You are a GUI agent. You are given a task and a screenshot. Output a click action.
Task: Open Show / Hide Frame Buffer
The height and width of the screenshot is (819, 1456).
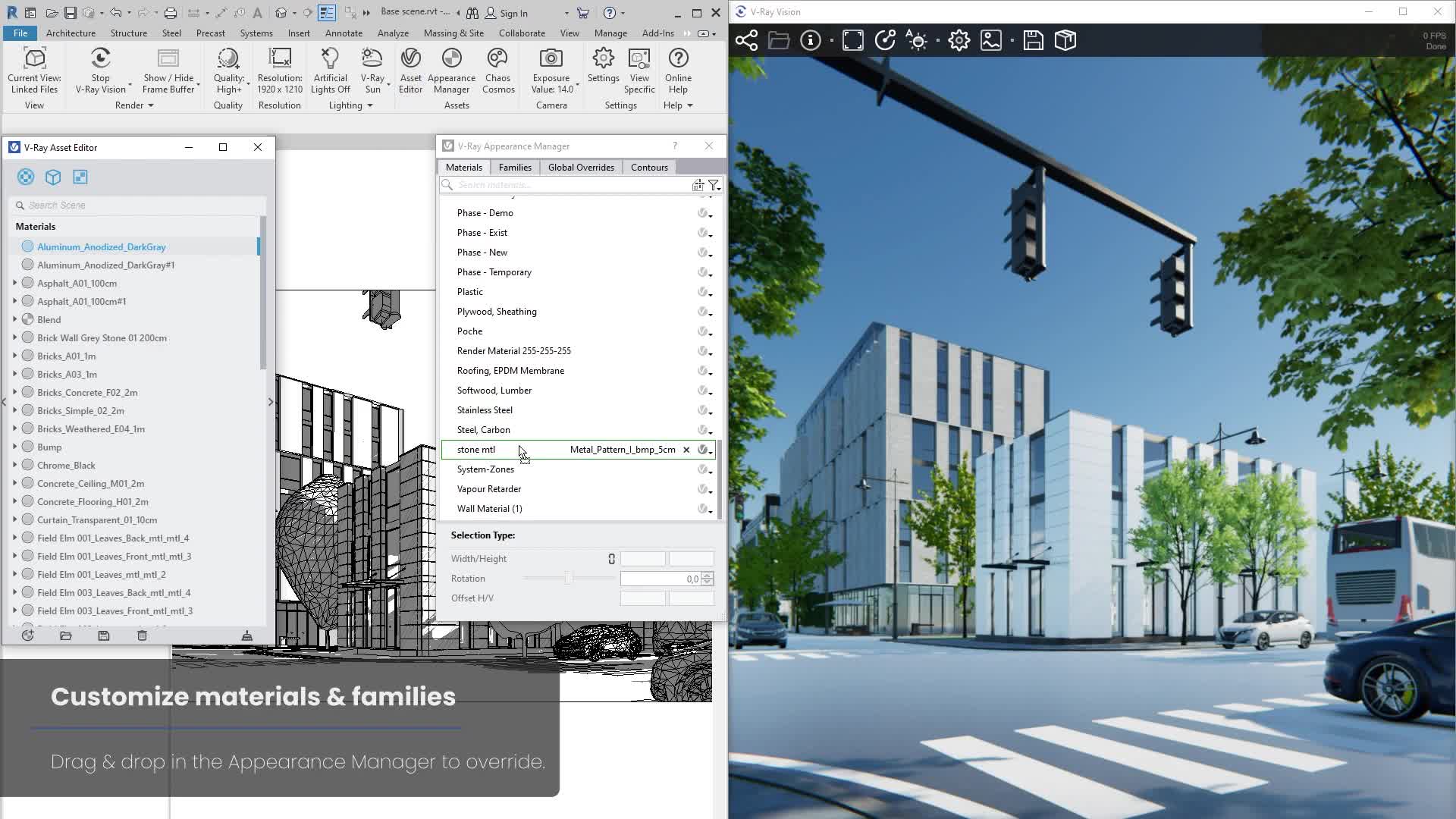coord(168,71)
